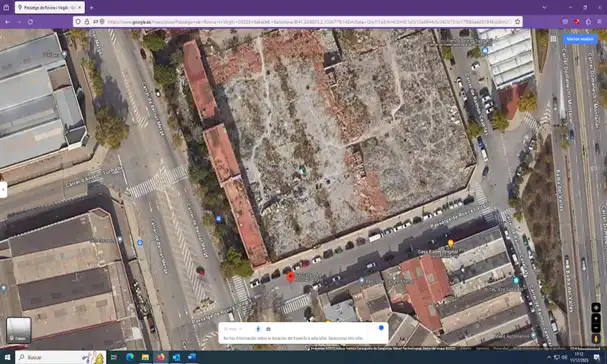Expand the collapsed side panel arrow
This screenshot has height=364, width=607.
click(3, 190)
